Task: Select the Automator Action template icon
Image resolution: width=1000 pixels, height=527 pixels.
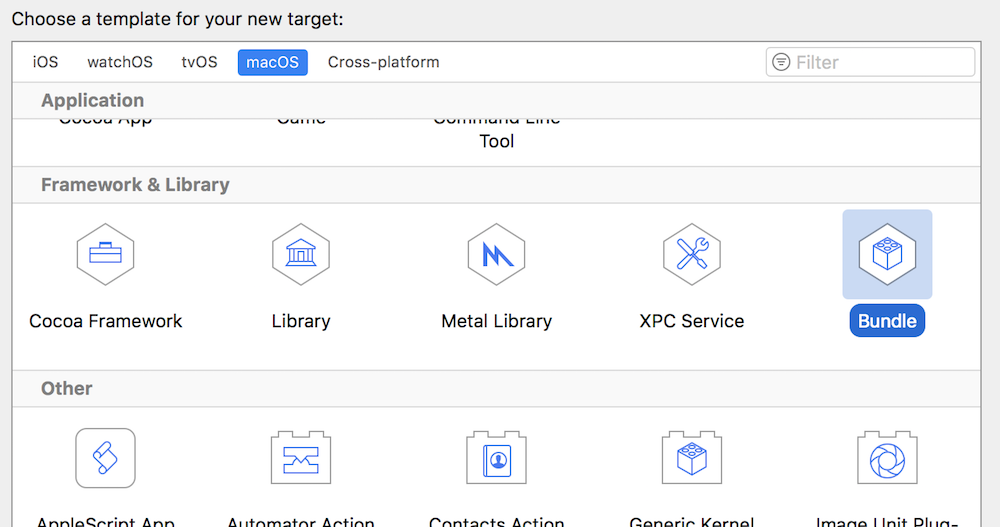Action: (300, 458)
